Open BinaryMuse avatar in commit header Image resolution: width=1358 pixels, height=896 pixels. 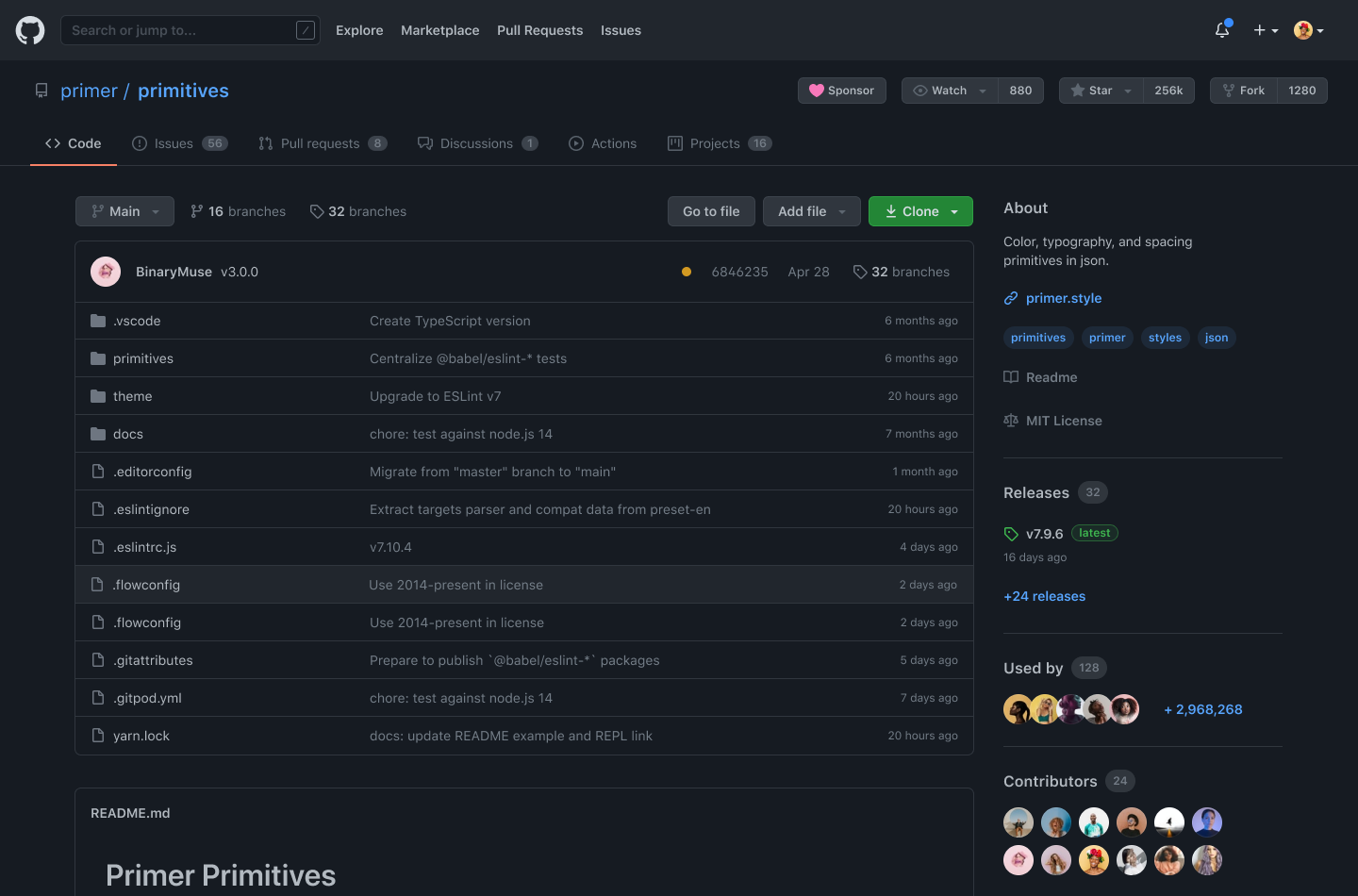106,272
